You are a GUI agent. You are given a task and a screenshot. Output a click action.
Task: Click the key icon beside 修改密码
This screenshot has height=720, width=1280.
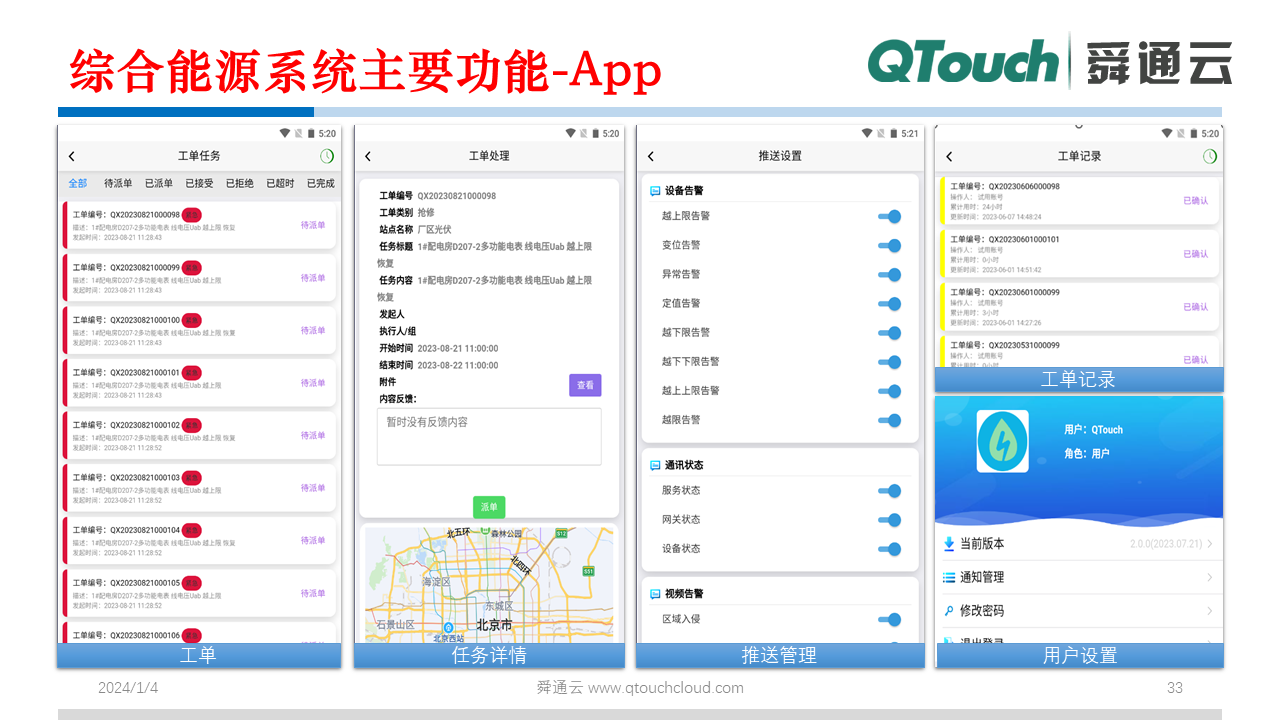[x=948, y=610]
